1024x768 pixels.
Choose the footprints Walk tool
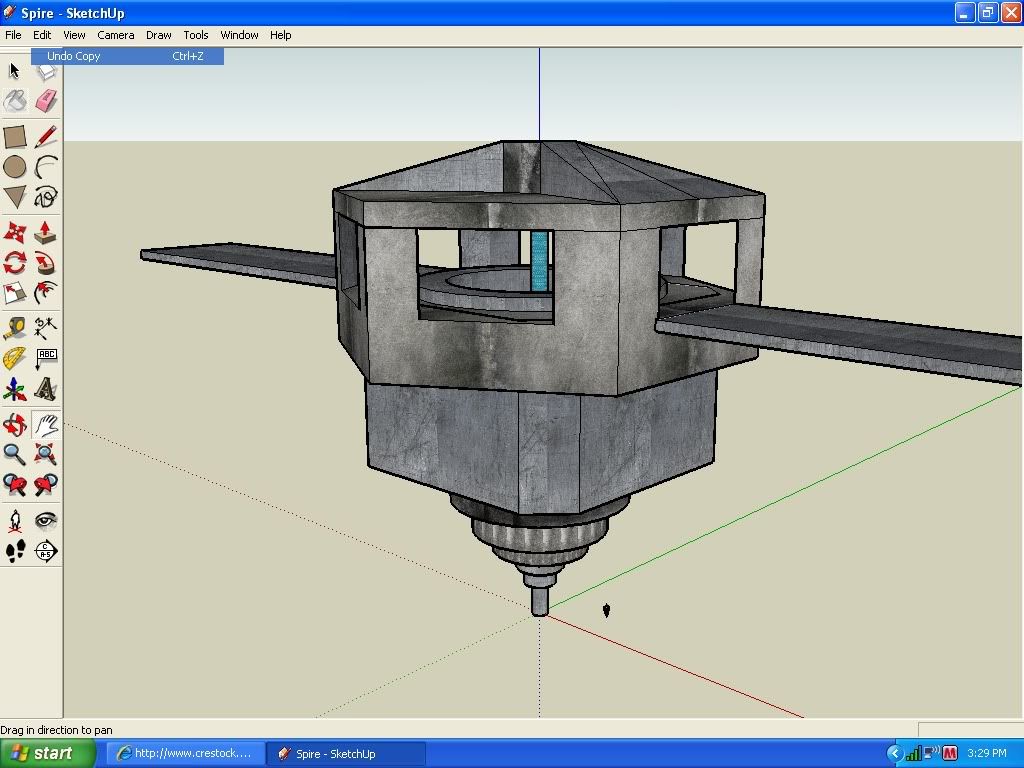pos(14,551)
